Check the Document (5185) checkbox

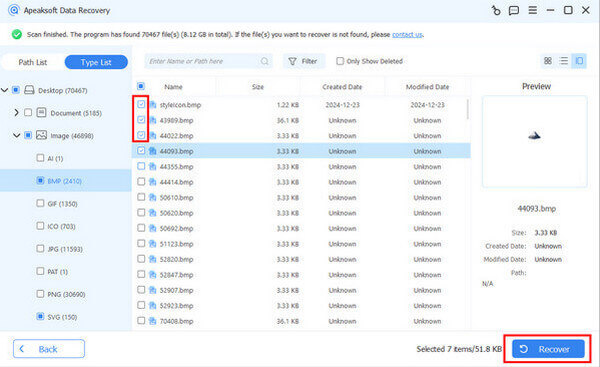pos(28,113)
